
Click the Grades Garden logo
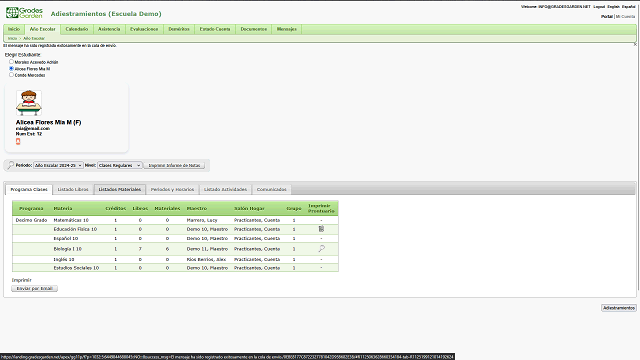tap(24, 13)
